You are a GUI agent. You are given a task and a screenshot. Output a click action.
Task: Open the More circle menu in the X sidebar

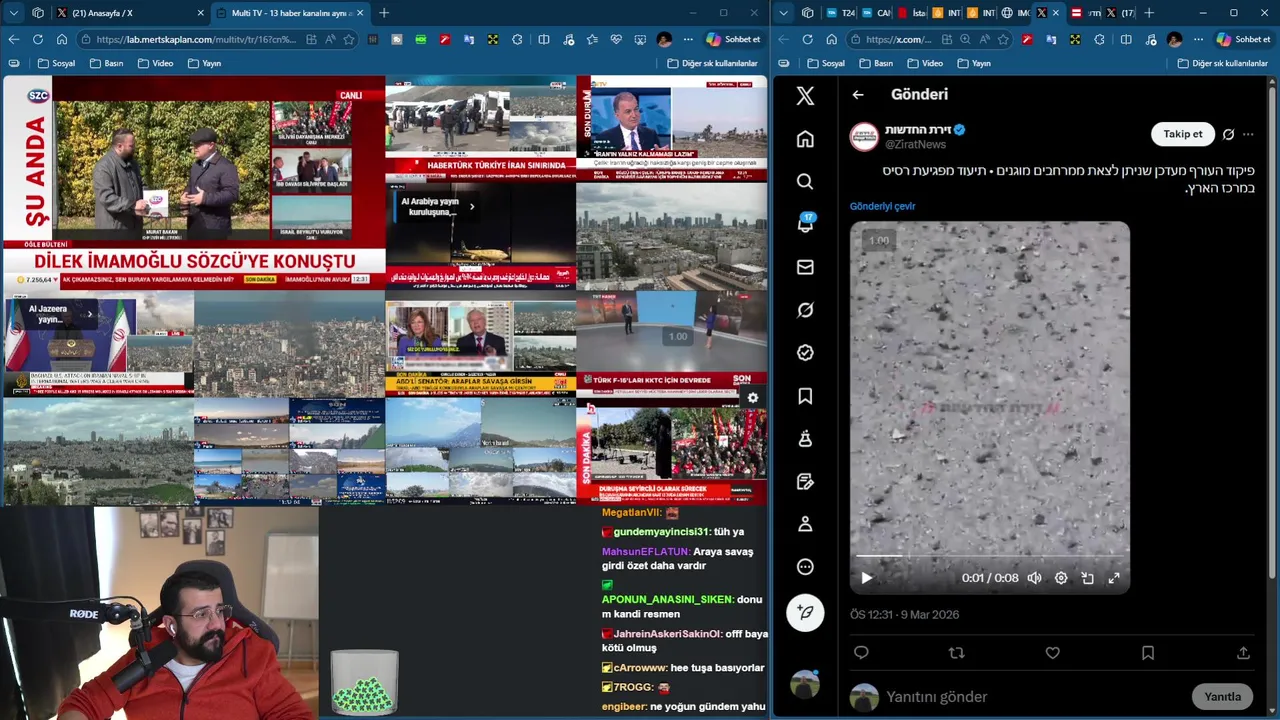[805, 567]
